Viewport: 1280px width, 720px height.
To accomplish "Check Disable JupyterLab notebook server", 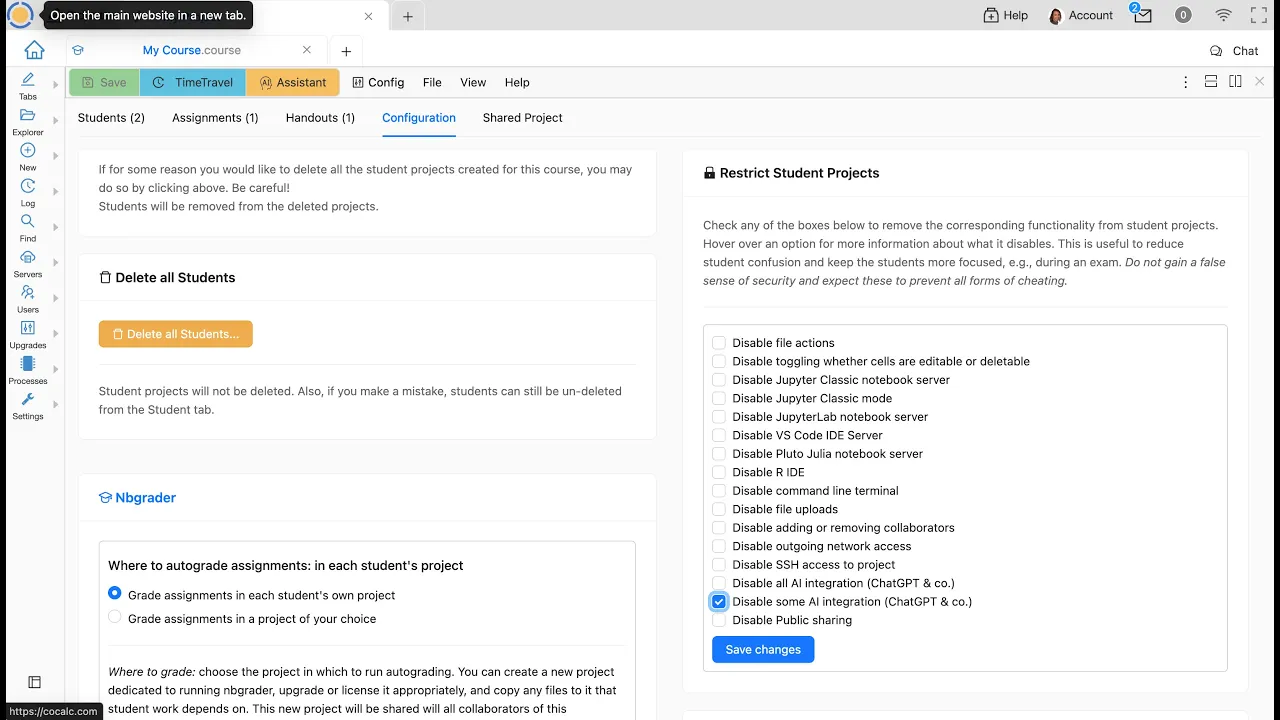I will (x=719, y=417).
